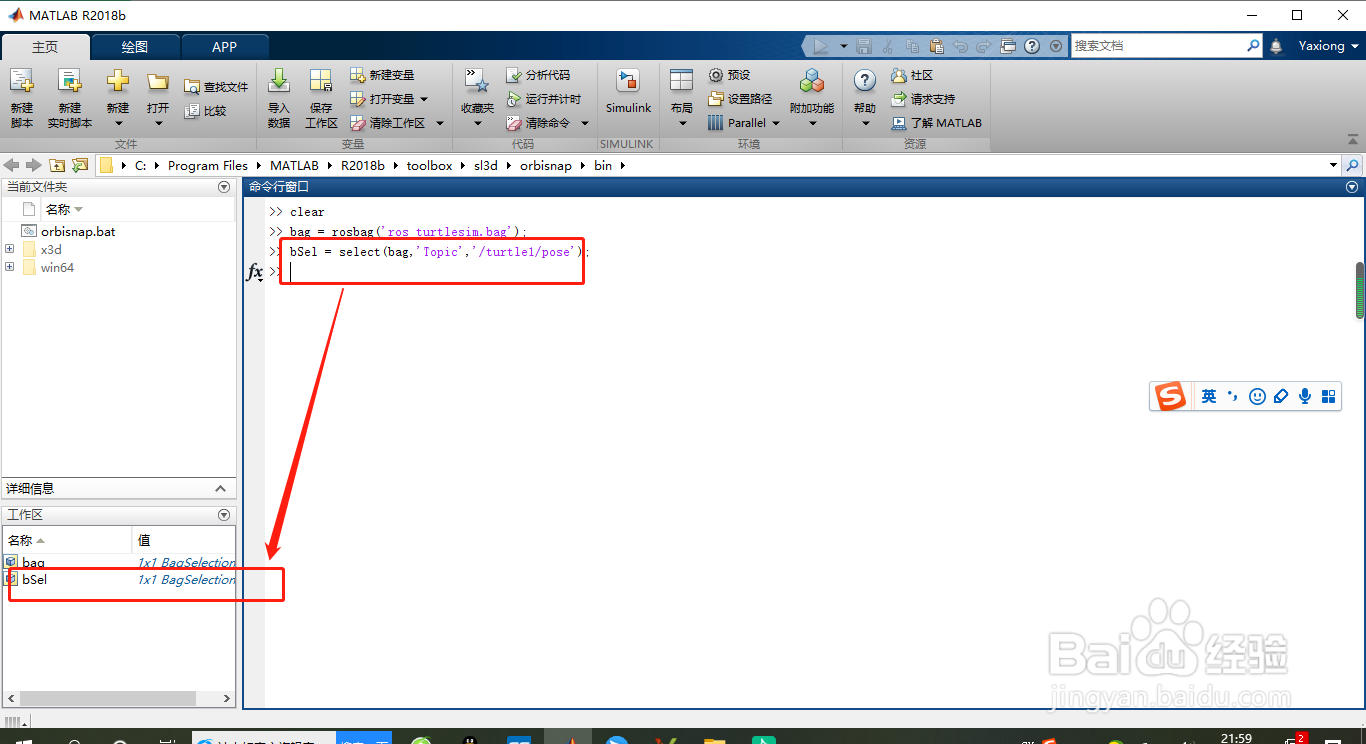Expand the Details (详细信息) panel
Image resolution: width=1366 pixels, height=744 pixels.
point(221,489)
